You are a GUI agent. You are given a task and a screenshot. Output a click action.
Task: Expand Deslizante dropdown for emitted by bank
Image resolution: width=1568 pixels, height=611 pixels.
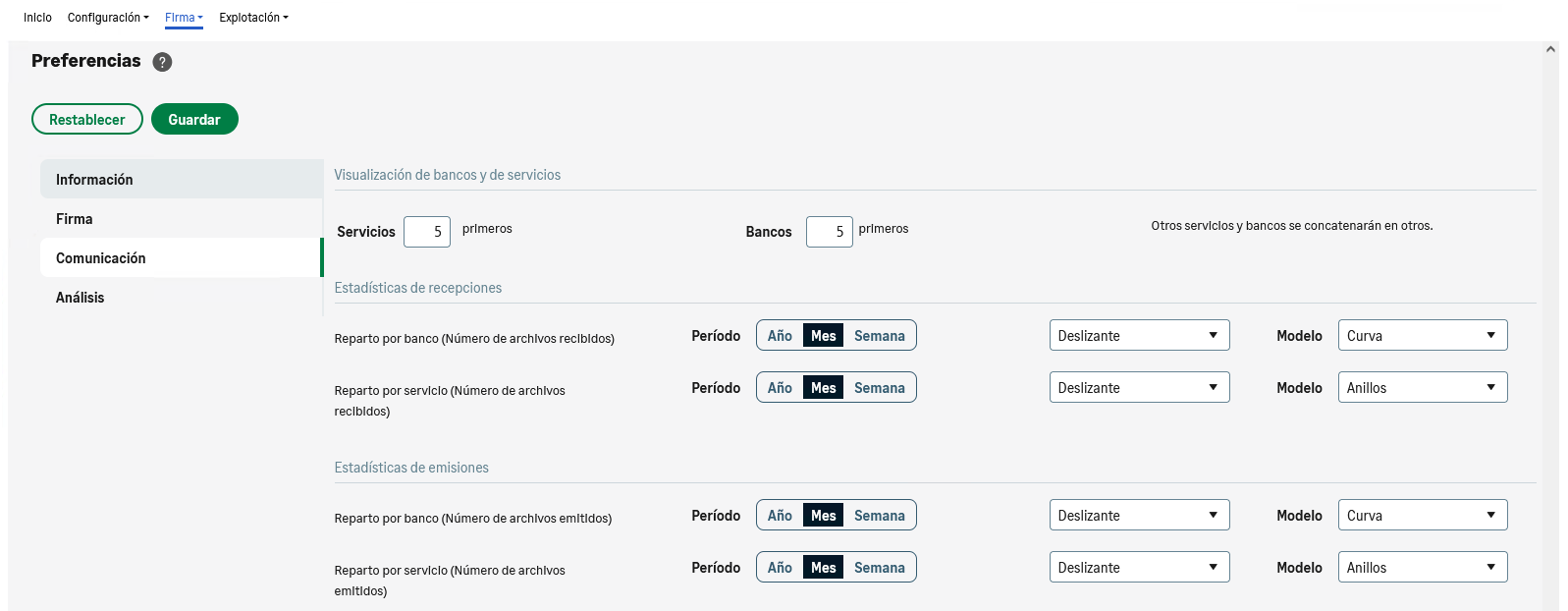click(1139, 516)
